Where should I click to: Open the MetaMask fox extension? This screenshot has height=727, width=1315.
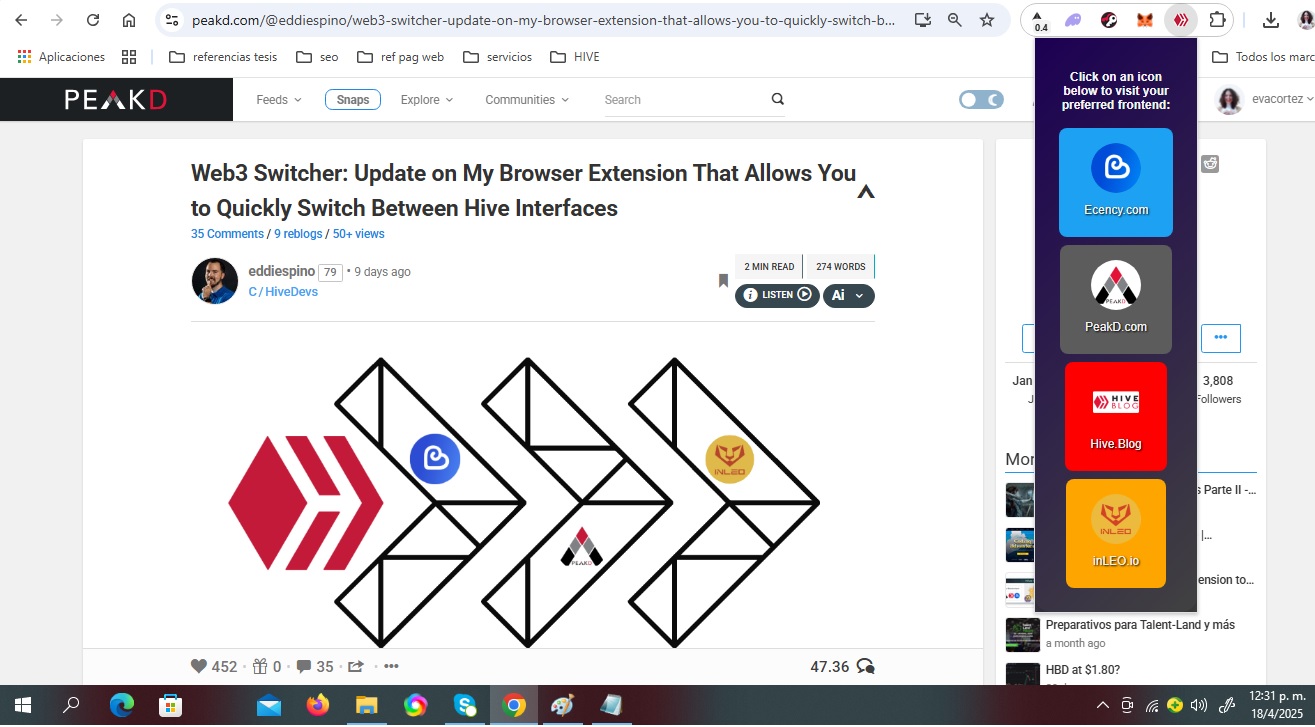[x=1145, y=20]
